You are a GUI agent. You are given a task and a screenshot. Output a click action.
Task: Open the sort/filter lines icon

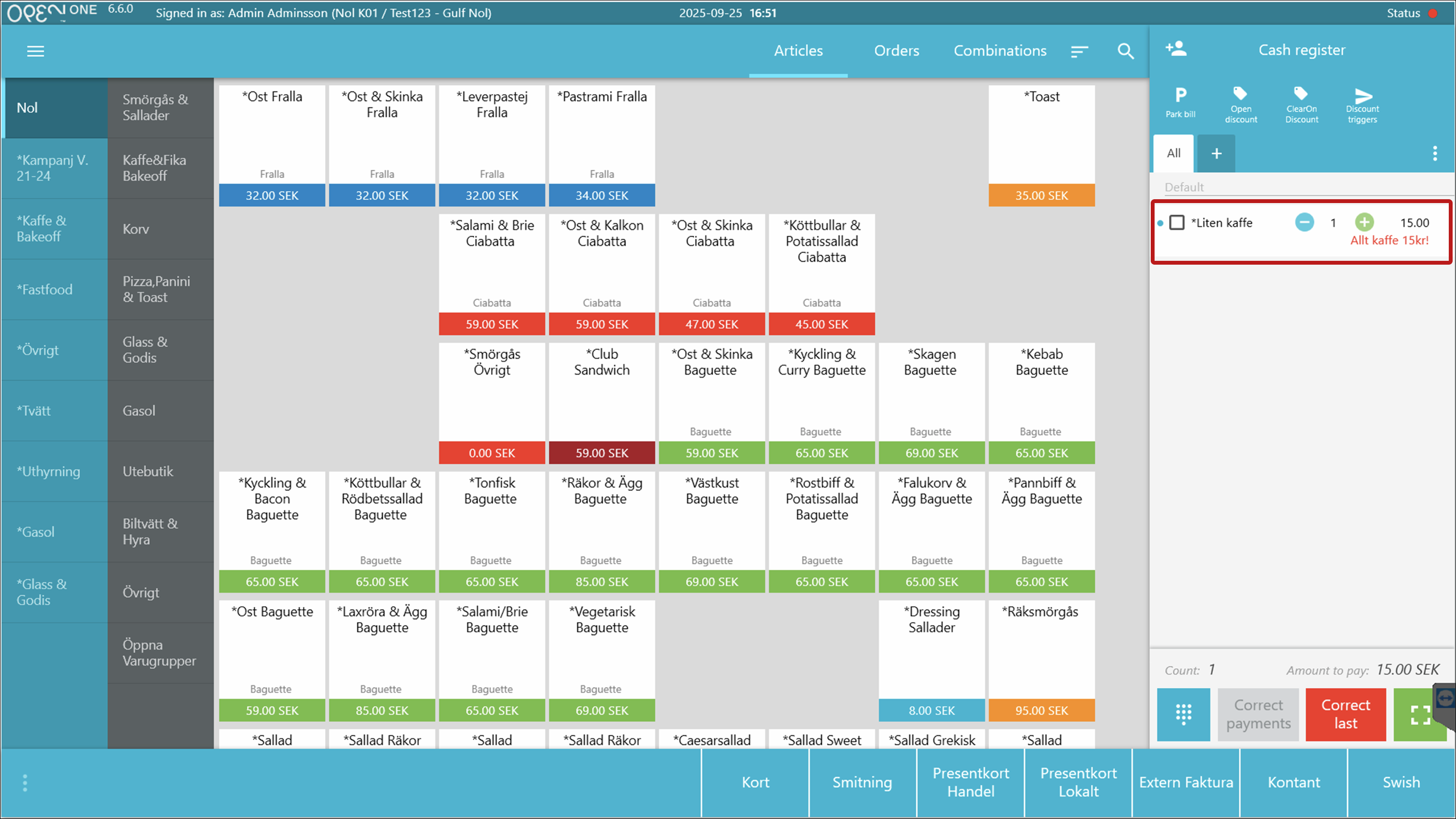[1079, 51]
